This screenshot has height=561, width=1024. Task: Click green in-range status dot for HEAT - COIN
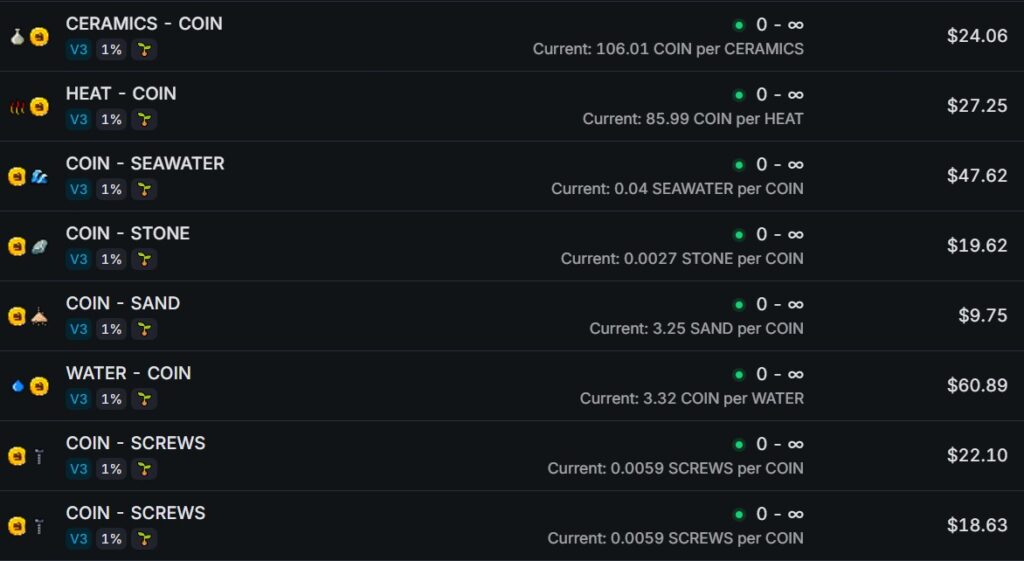pyautogui.click(x=739, y=95)
